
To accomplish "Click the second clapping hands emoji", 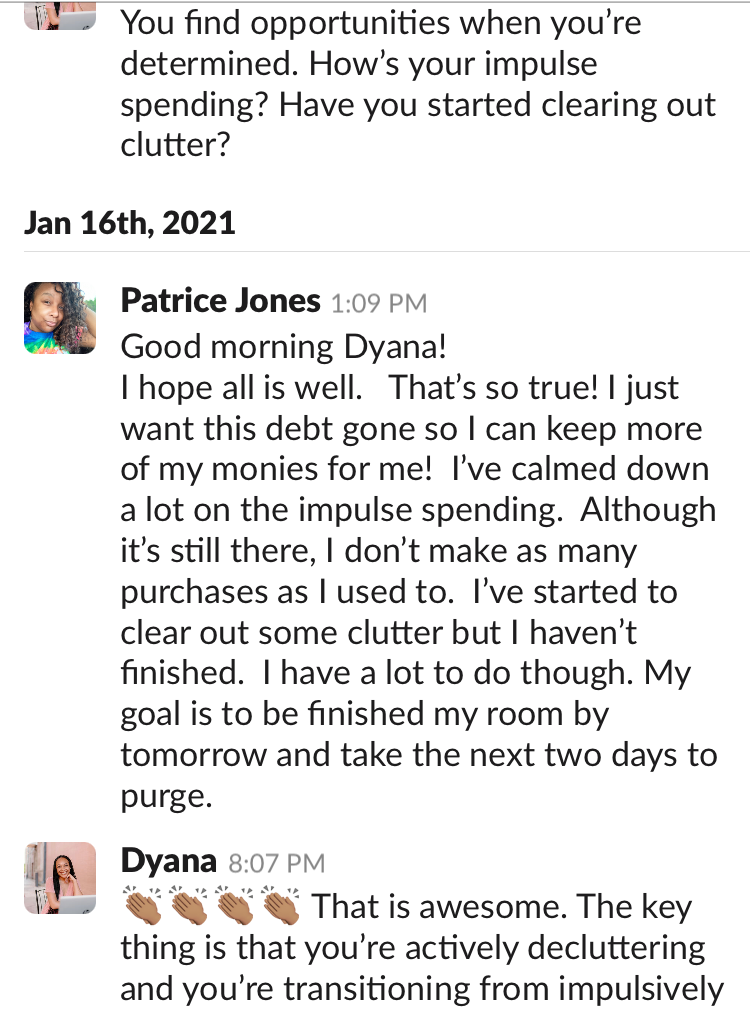I will (x=188, y=906).
